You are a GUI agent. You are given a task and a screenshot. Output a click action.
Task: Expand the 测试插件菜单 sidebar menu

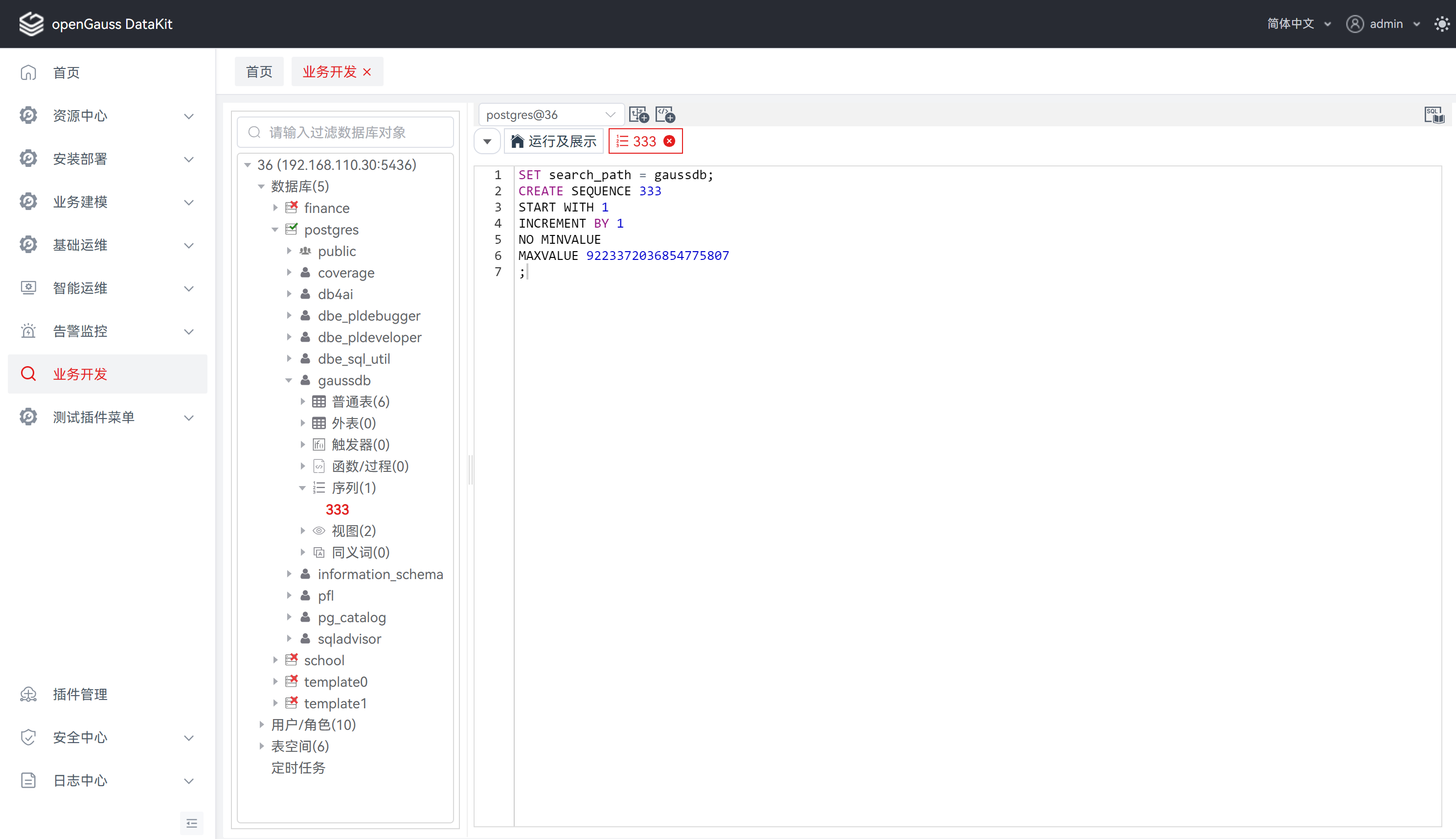107,417
